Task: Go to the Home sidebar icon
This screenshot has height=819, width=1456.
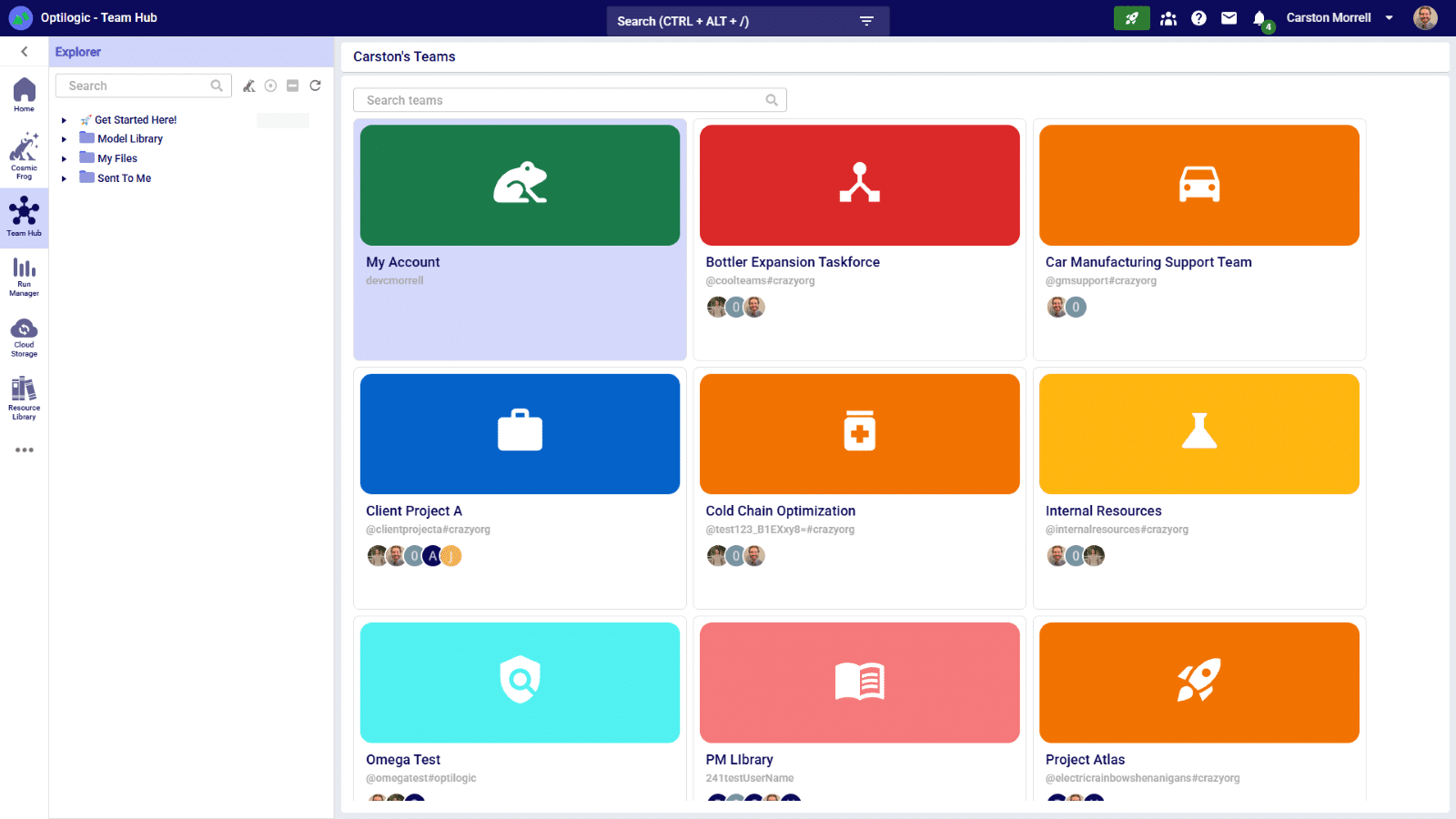Action: (24, 95)
